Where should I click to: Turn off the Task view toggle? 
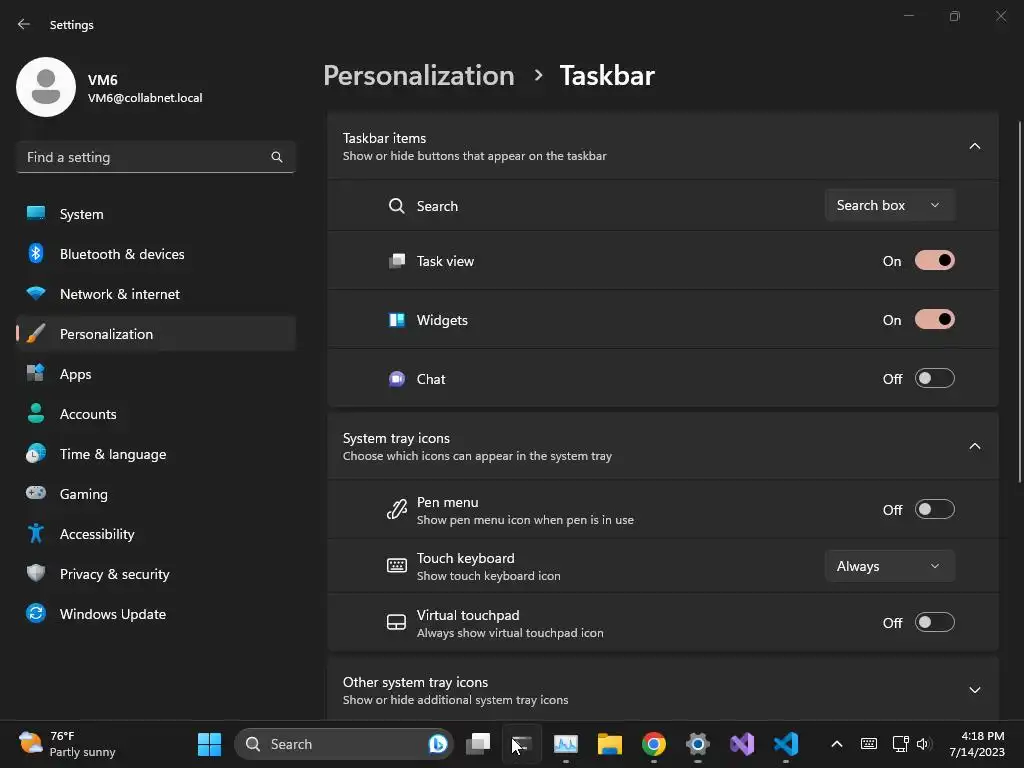click(935, 261)
